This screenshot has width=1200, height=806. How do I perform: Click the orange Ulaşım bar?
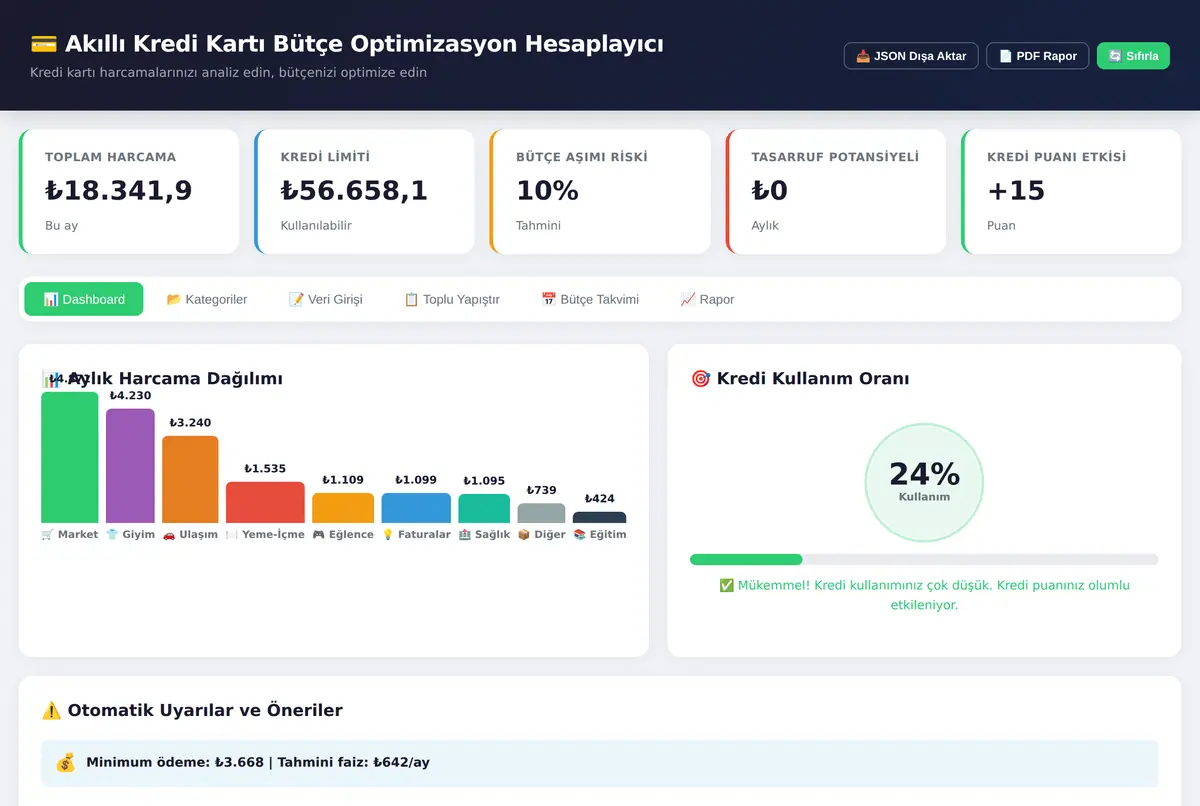click(190, 479)
